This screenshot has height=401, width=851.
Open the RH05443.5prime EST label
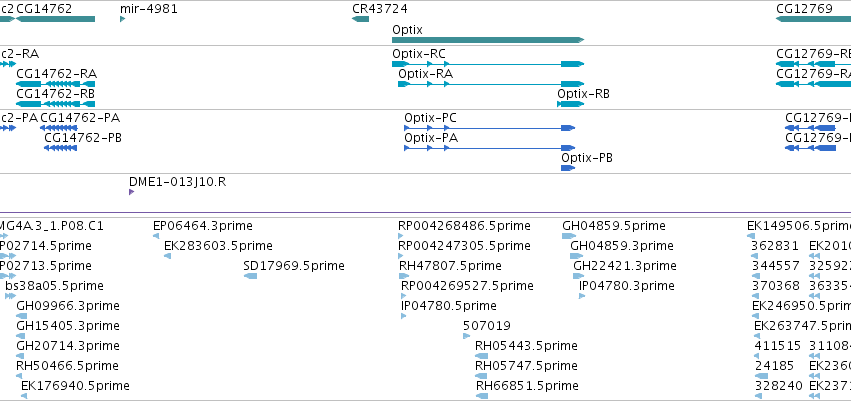pyautogui.click(x=526, y=346)
